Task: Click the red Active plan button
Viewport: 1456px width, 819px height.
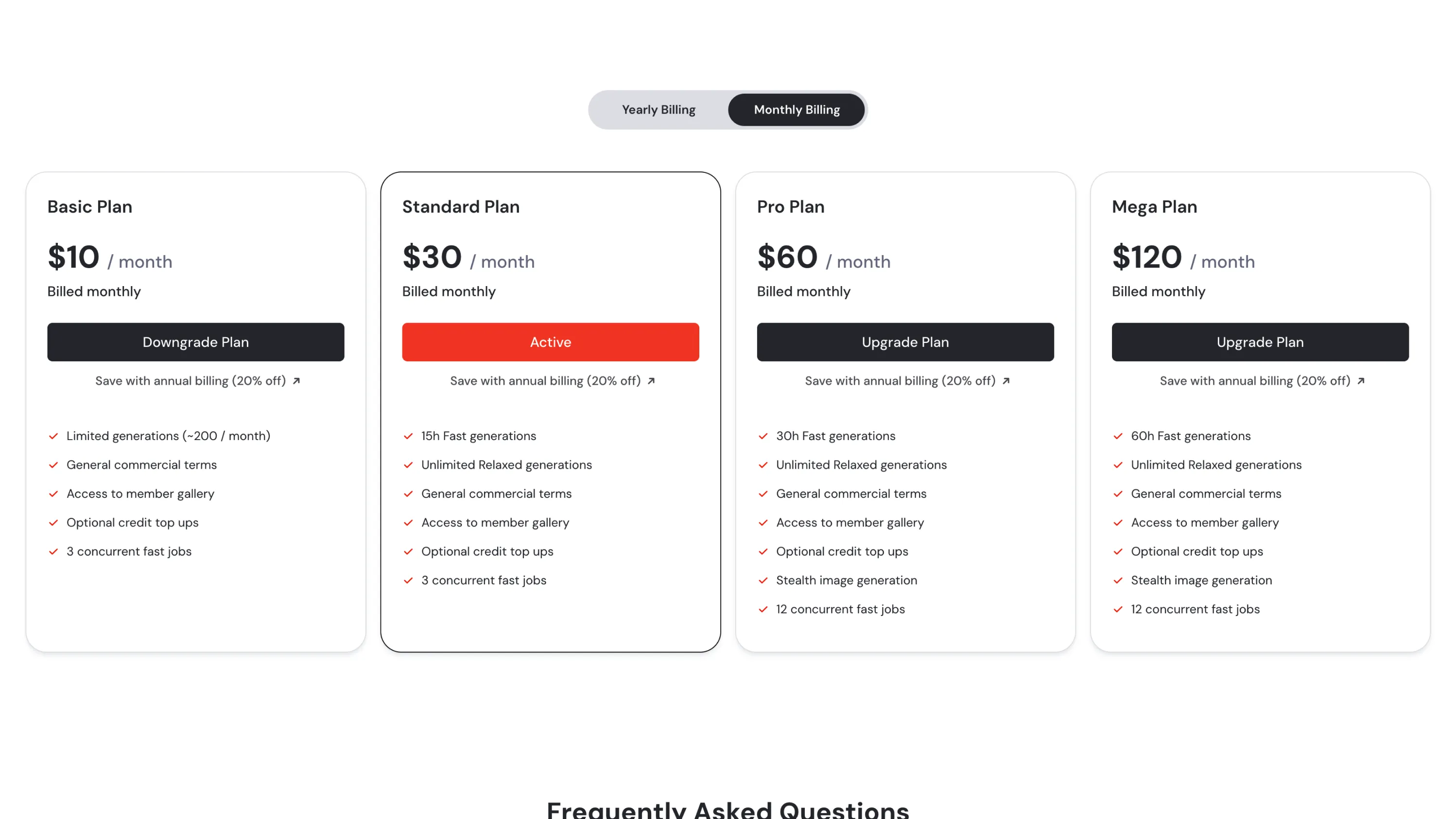Action: click(x=551, y=342)
